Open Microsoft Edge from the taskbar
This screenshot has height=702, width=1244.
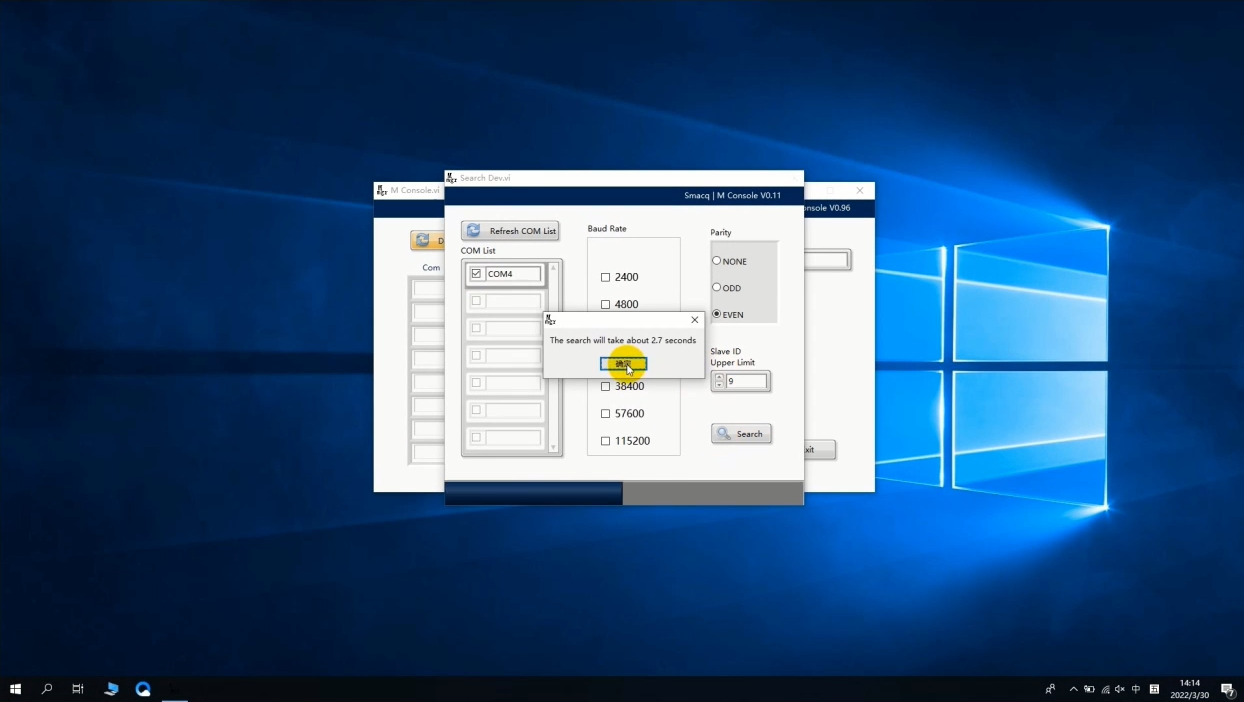click(143, 689)
